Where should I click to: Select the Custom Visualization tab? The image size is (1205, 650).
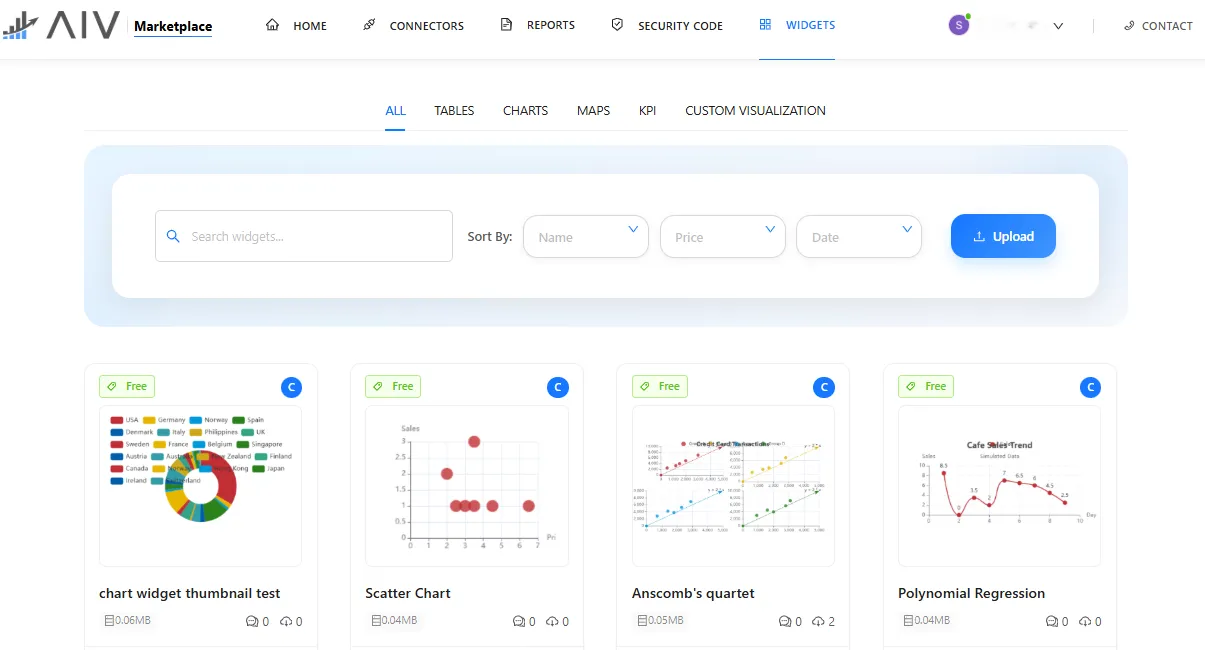tap(755, 111)
